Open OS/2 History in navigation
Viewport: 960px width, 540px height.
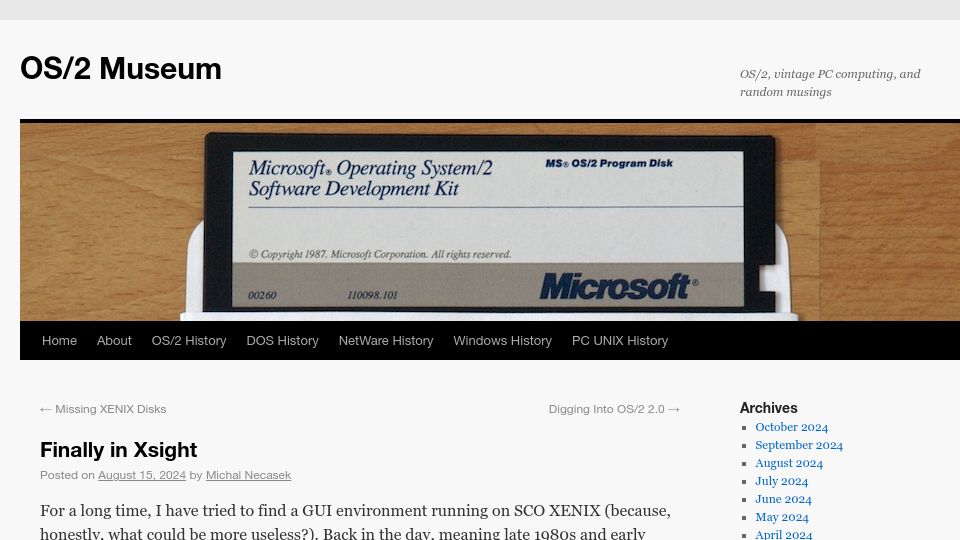(189, 340)
